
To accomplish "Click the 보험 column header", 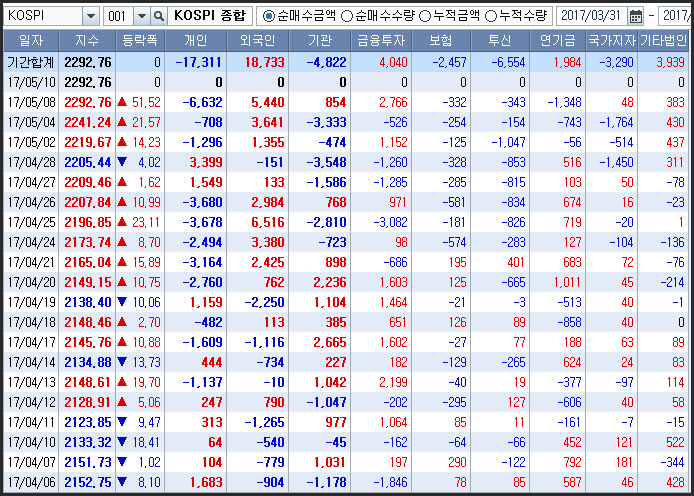I will click(x=441, y=41).
